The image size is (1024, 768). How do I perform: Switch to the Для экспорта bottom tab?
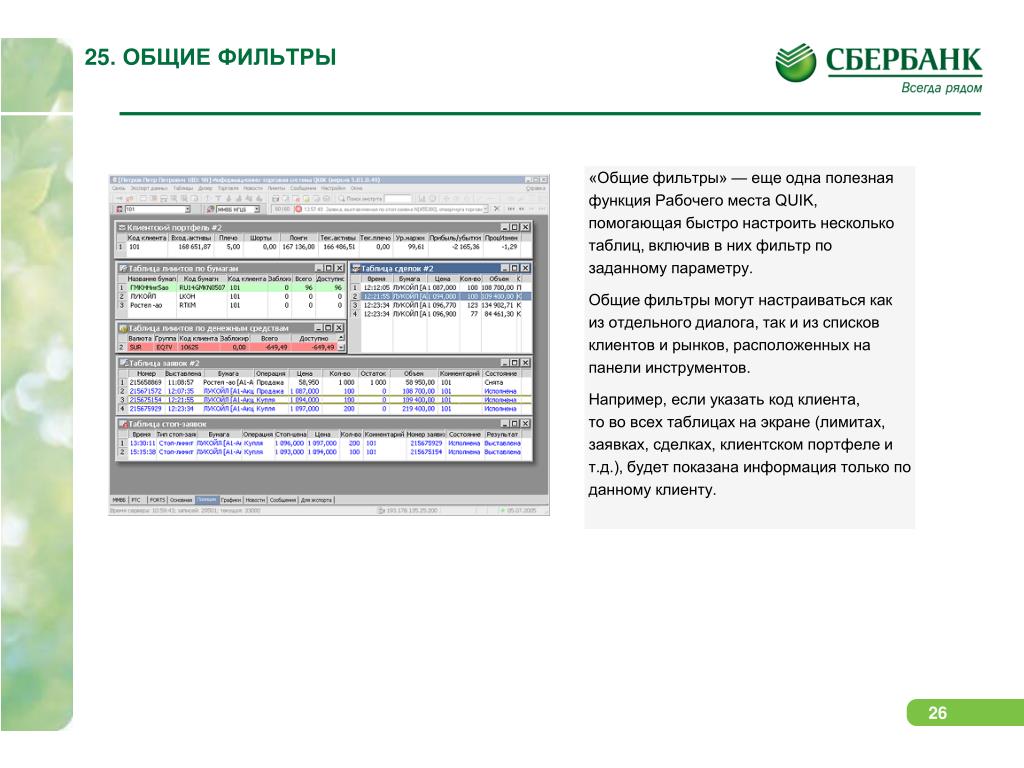click(317, 500)
